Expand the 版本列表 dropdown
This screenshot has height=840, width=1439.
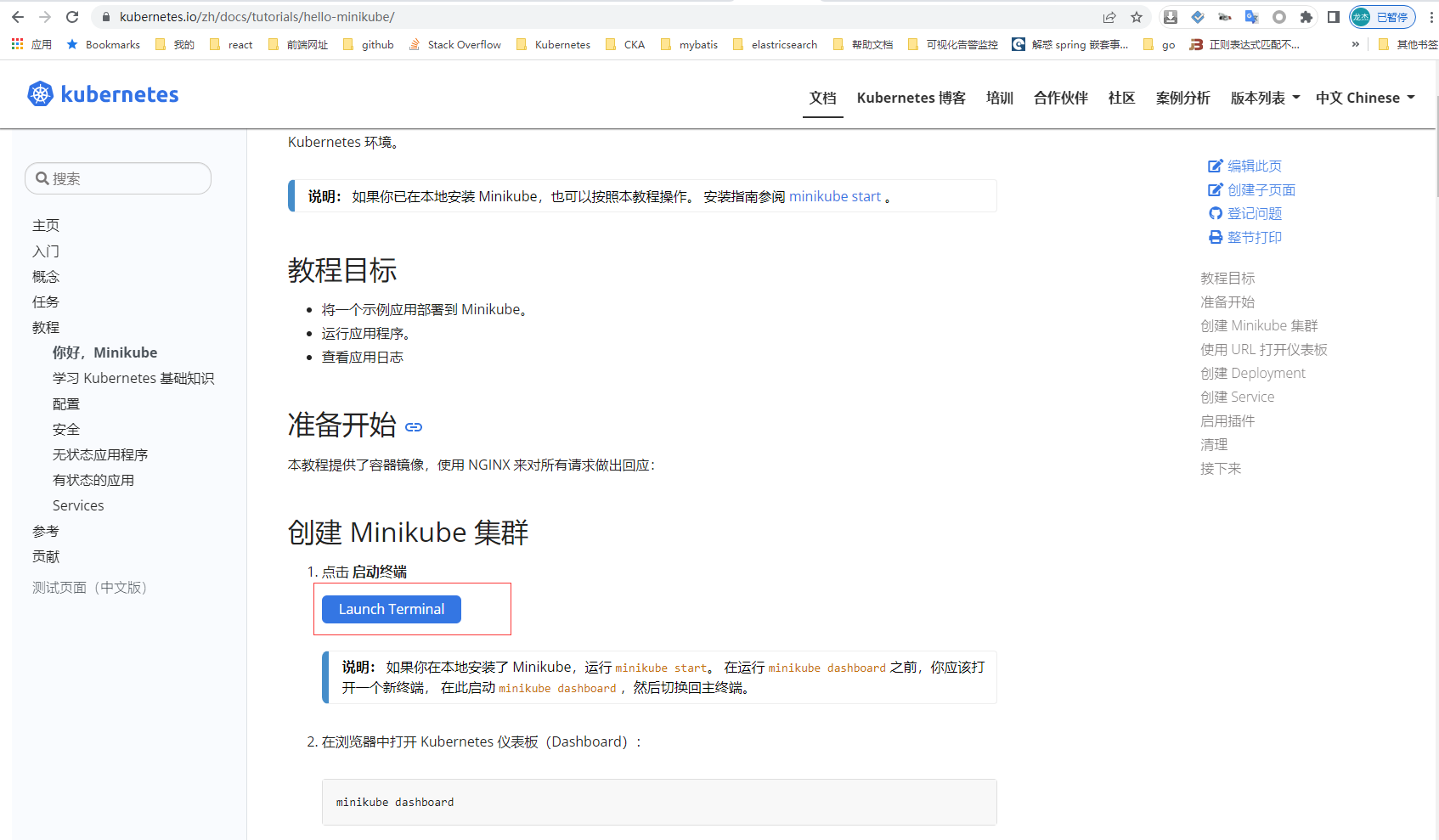pos(1265,98)
